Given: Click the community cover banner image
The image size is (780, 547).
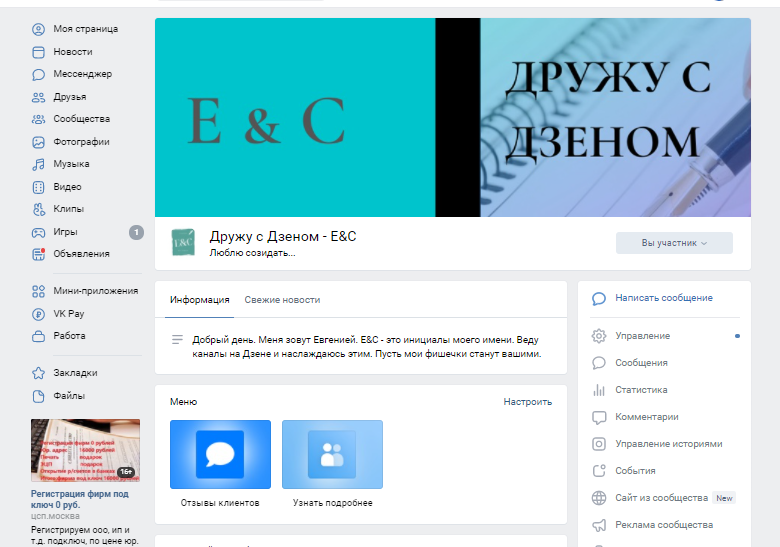Looking at the screenshot, I should [x=453, y=117].
